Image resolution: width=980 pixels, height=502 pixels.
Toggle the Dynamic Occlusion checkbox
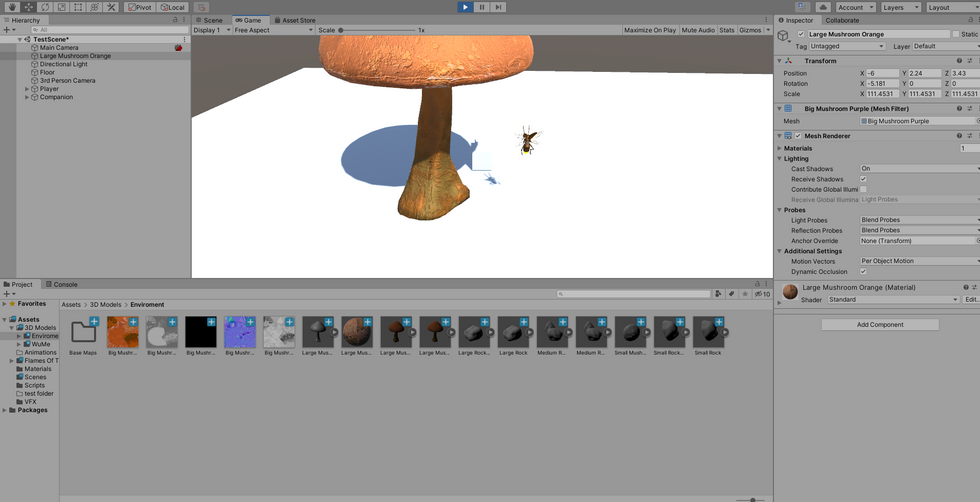coord(863,271)
